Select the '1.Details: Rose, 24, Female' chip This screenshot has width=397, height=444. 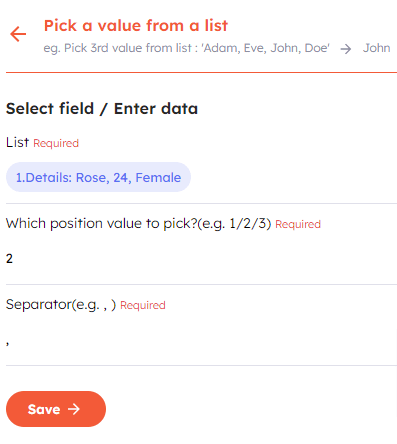98,177
